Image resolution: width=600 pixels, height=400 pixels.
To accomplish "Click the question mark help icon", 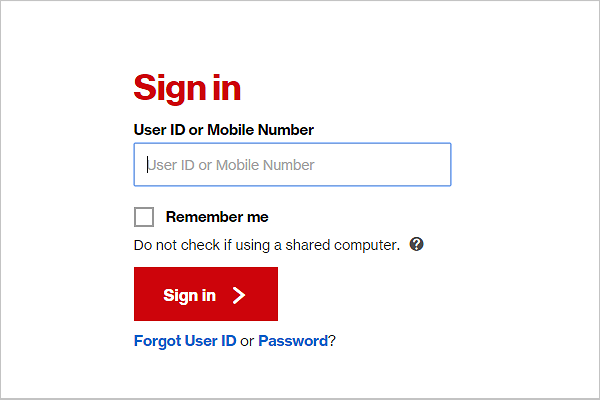I will (x=417, y=244).
